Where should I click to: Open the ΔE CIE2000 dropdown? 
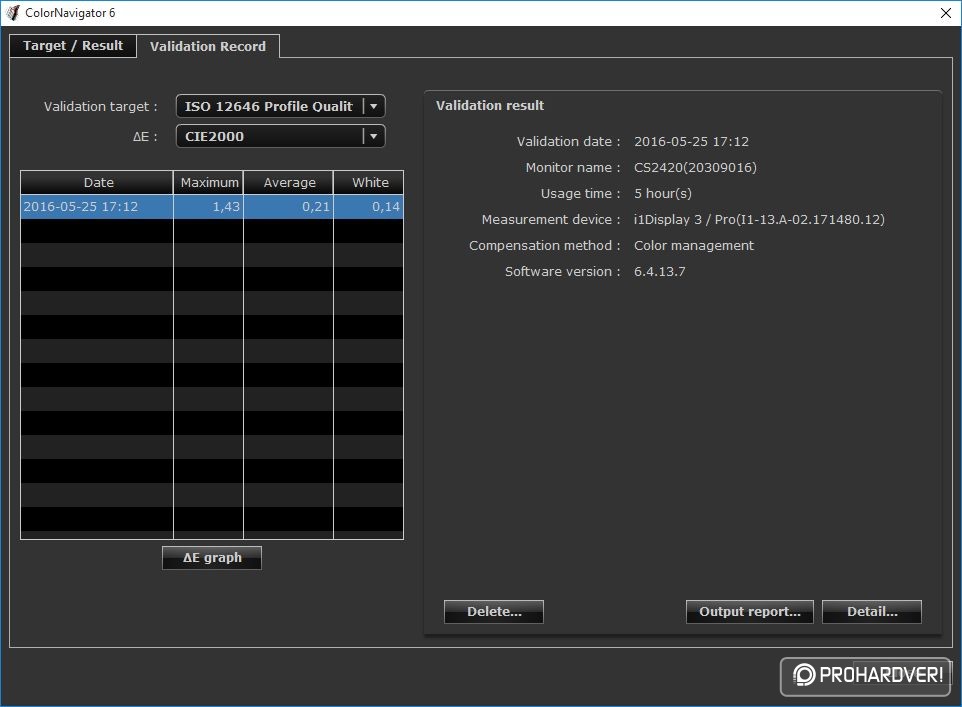pyautogui.click(x=280, y=136)
